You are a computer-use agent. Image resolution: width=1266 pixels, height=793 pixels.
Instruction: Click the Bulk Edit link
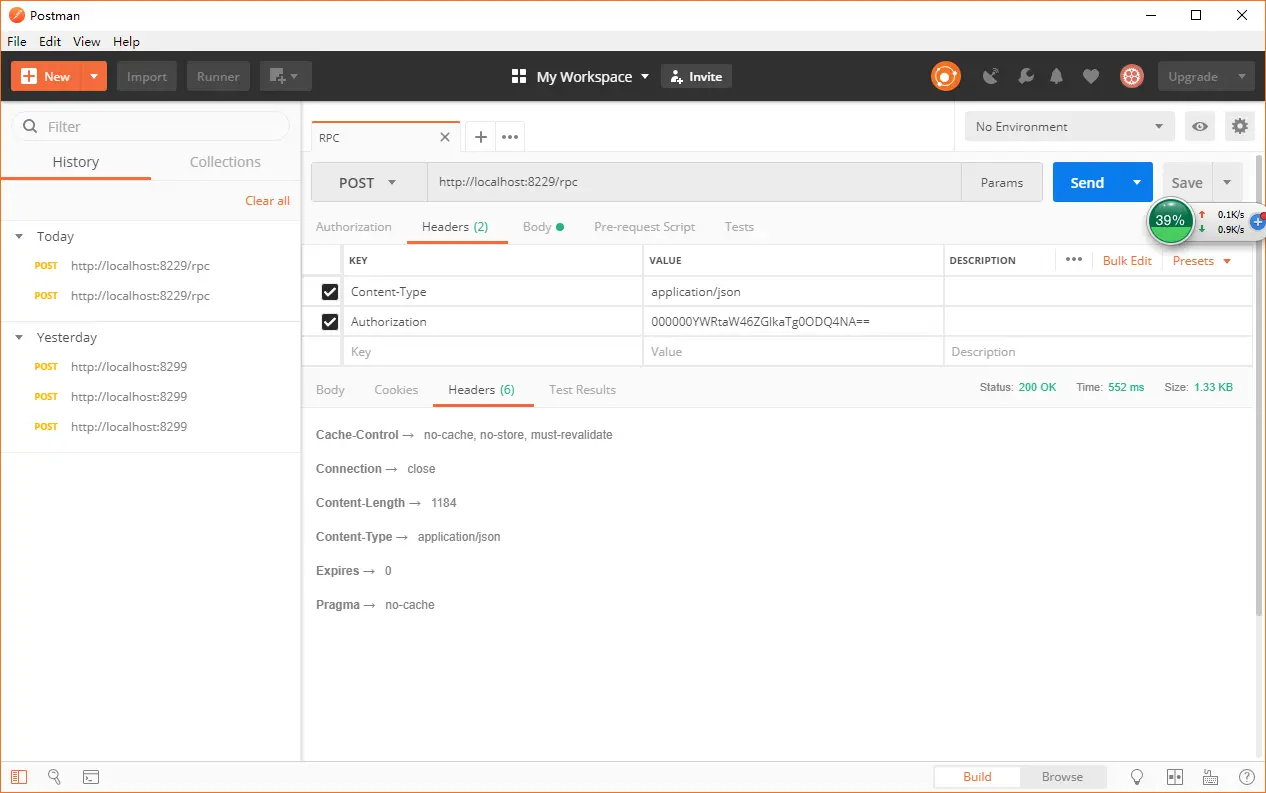[x=1127, y=260]
